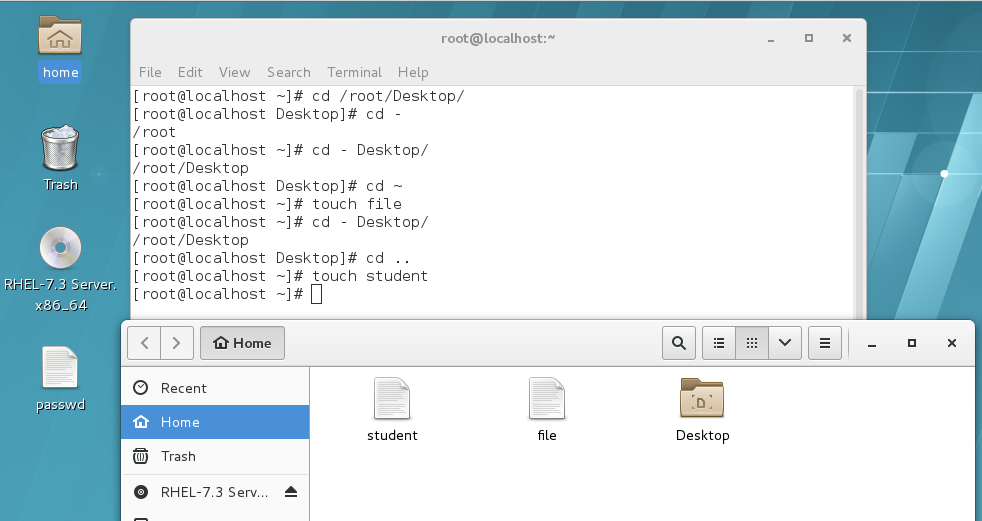Click the Trash bin icon in sidebar

coord(141,456)
